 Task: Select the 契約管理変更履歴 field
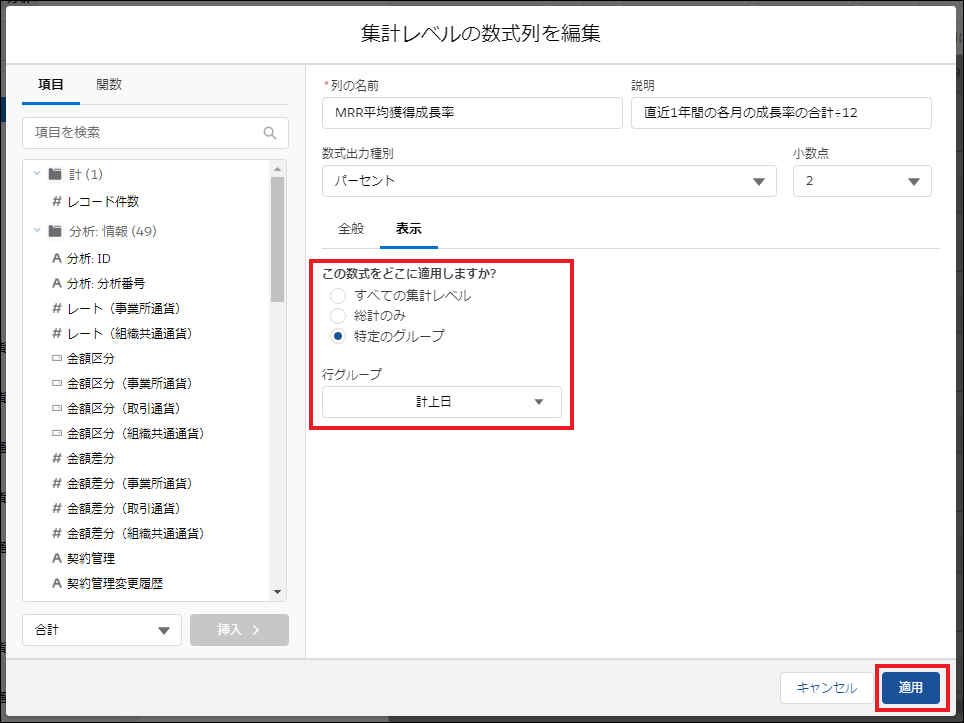pos(114,583)
